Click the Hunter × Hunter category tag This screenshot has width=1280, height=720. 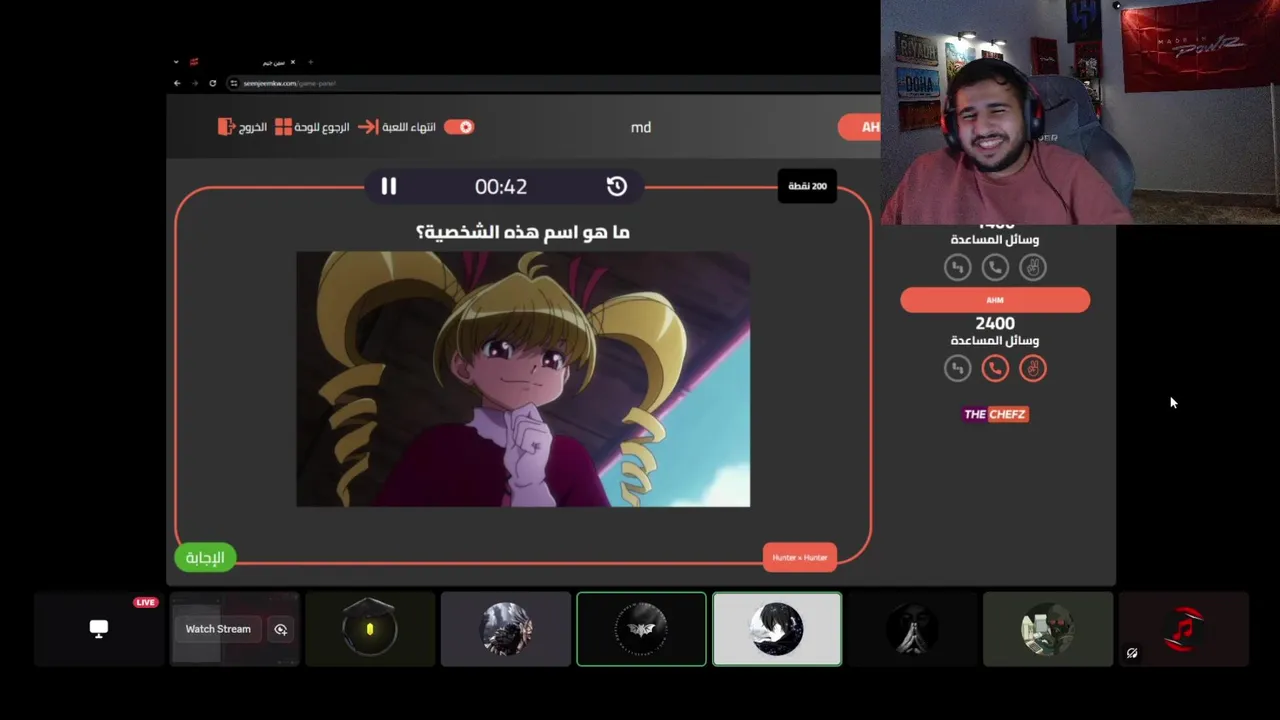tap(800, 557)
